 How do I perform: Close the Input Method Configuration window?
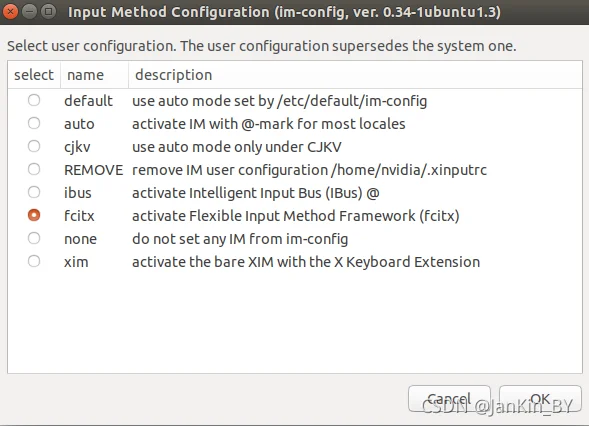[x=11, y=12]
